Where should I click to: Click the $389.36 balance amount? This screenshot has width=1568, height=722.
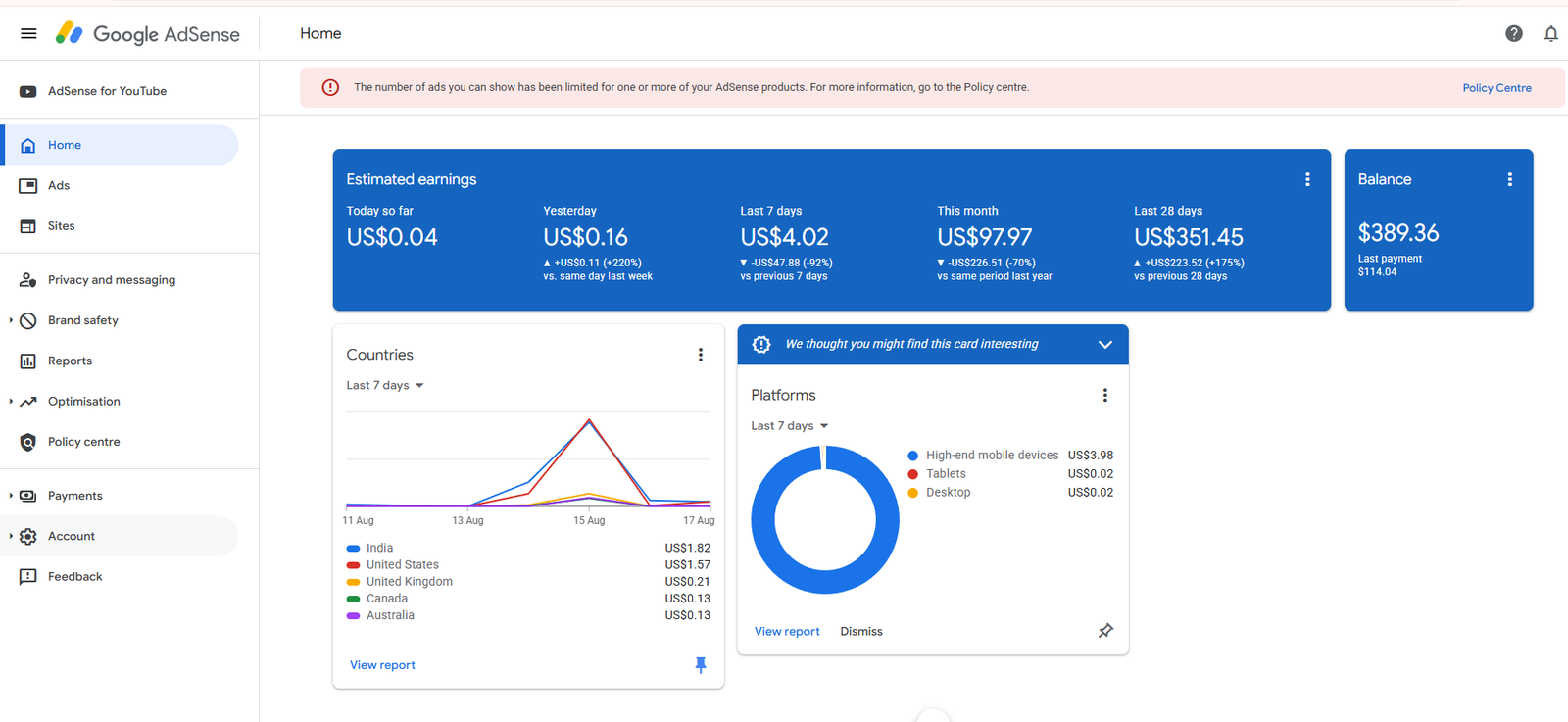1398,233
